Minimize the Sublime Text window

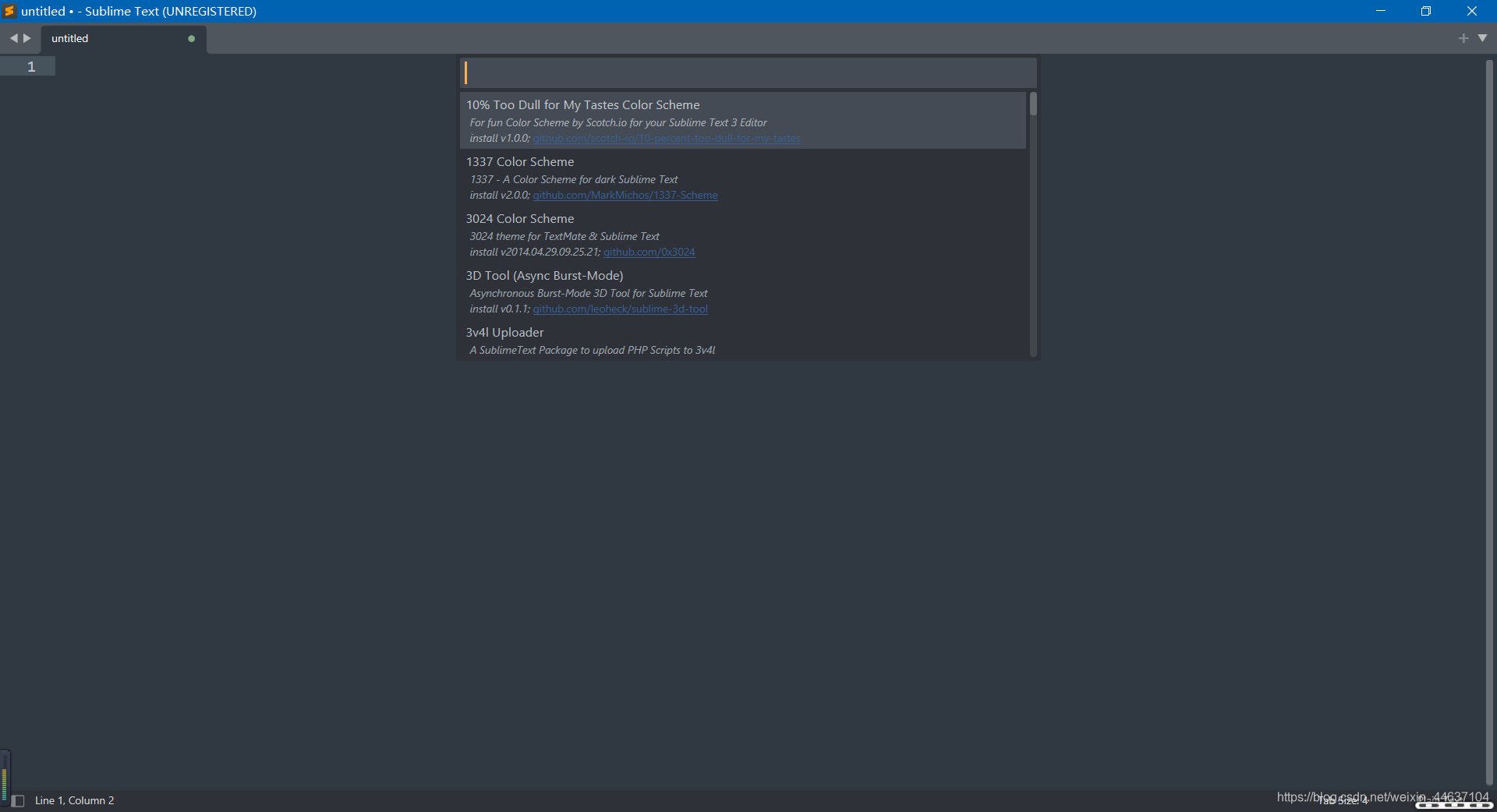[x=1381, y=11]
